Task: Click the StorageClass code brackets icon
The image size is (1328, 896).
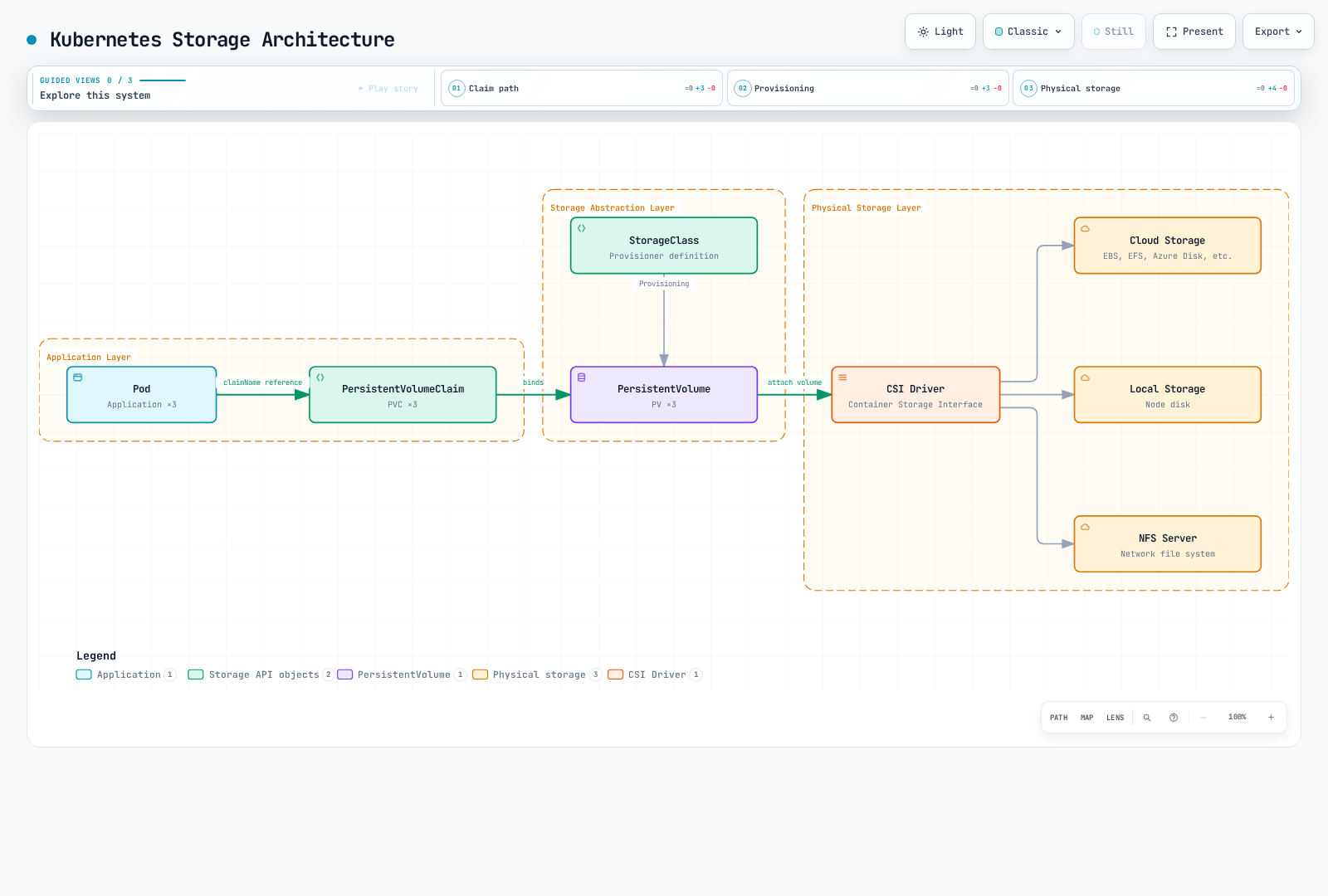Action: point(582,228)
